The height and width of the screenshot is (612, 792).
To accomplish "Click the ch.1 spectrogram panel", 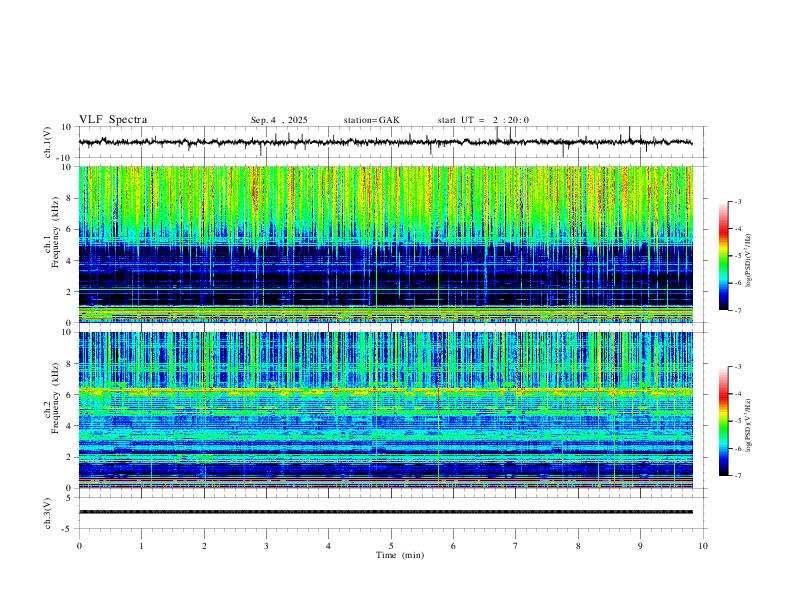I will coord(385,244).
